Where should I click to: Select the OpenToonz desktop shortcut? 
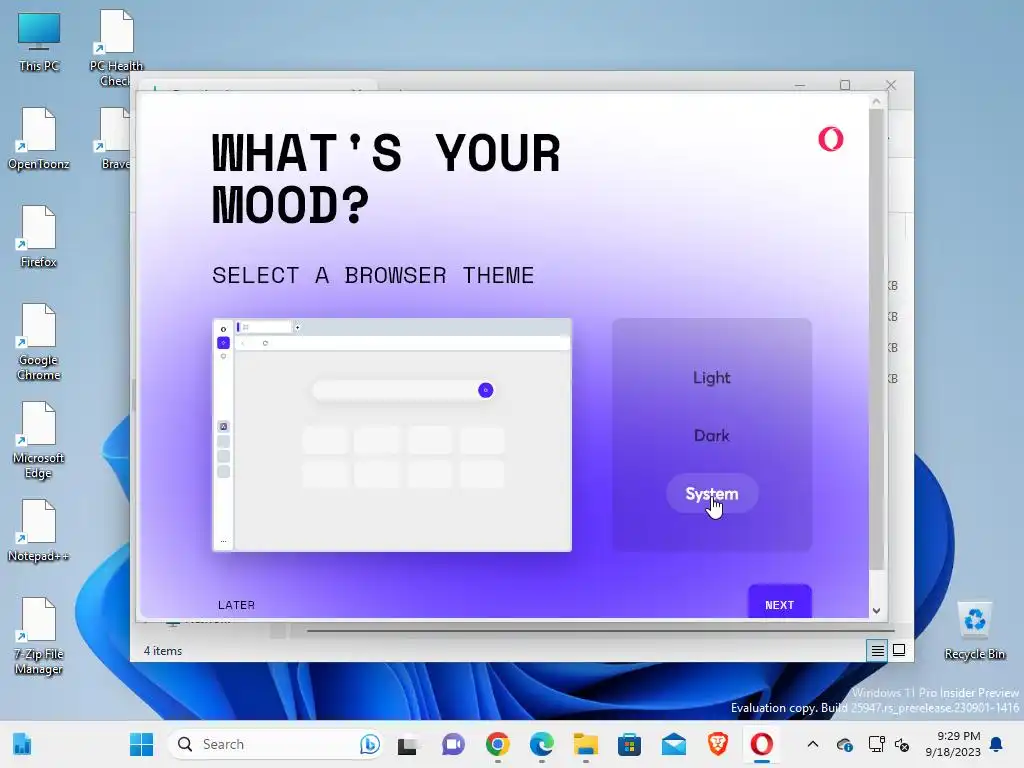pyautogui.click(x=39, y=139)
